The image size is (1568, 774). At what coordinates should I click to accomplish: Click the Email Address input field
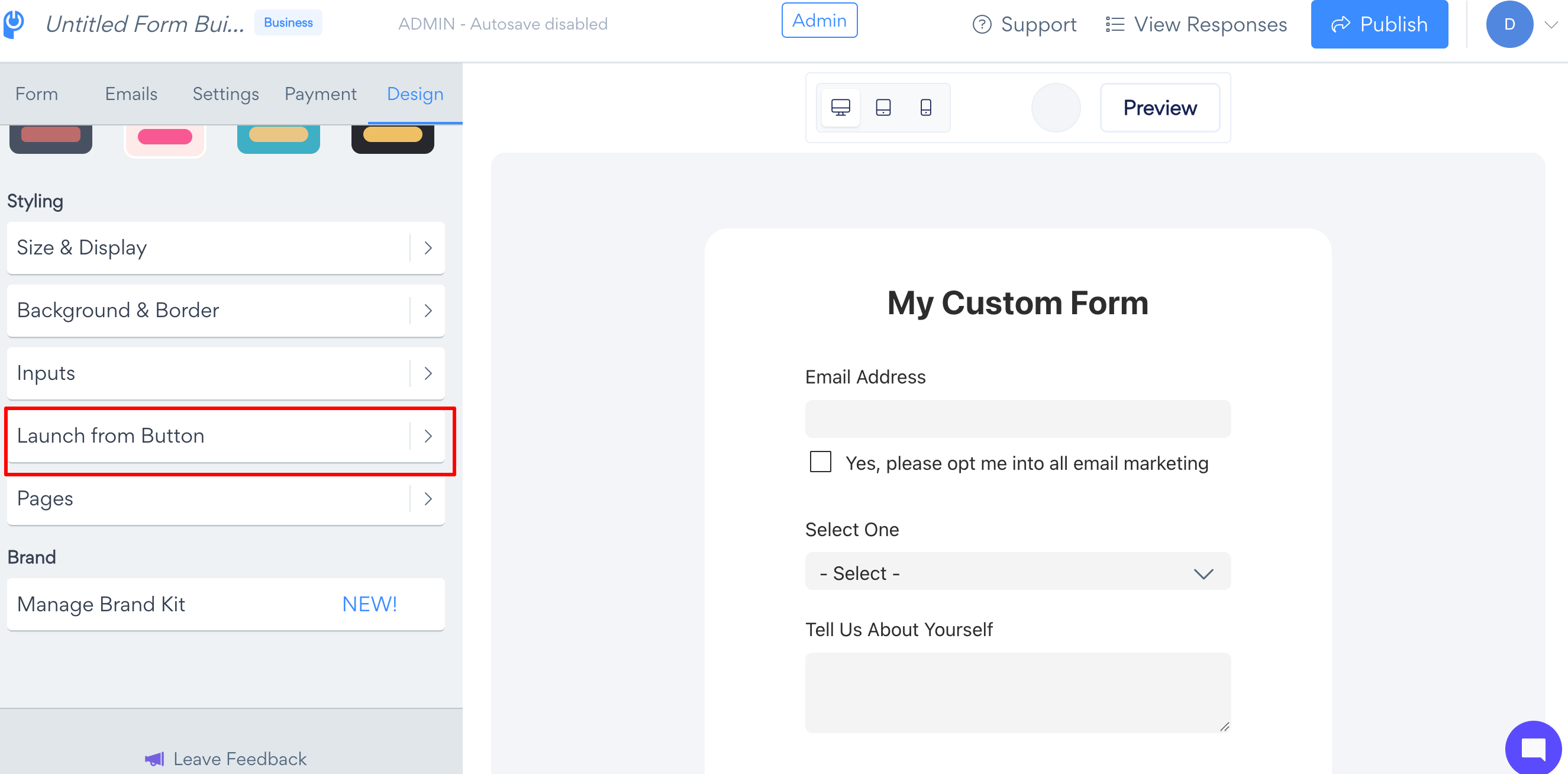tap(1018, 419)
